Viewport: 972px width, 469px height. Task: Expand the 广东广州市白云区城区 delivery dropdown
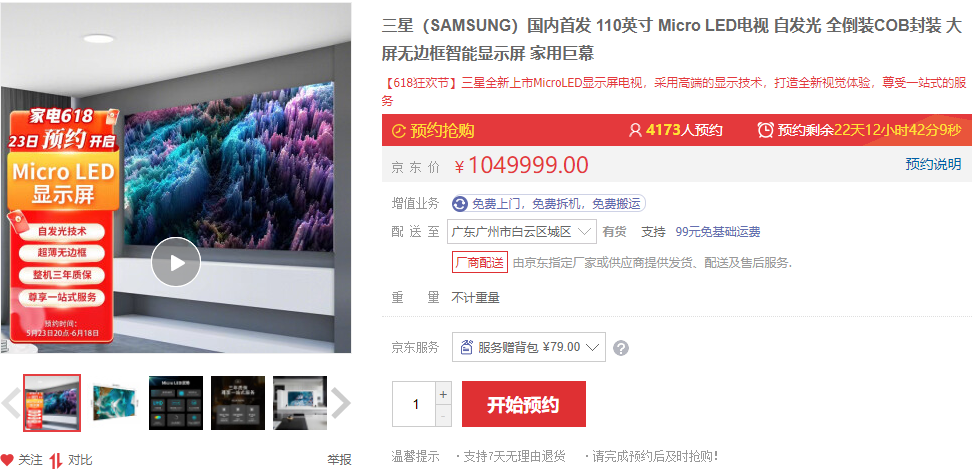(521, 232)
